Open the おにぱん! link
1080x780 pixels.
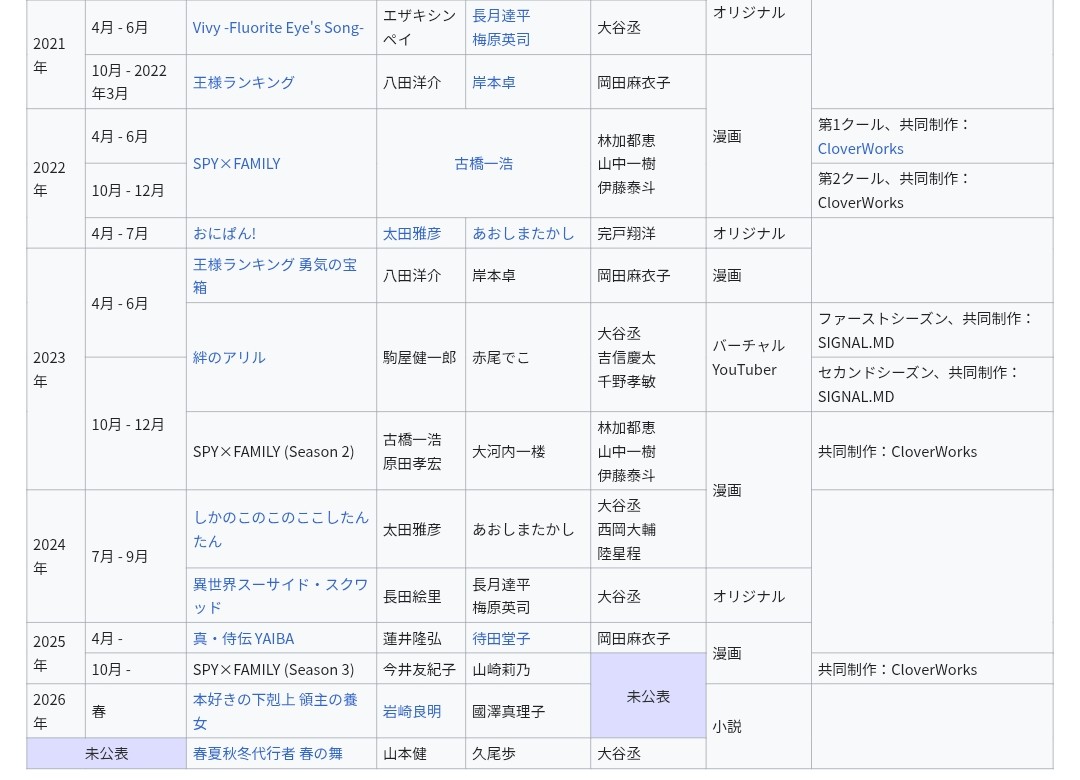(225, 233)
